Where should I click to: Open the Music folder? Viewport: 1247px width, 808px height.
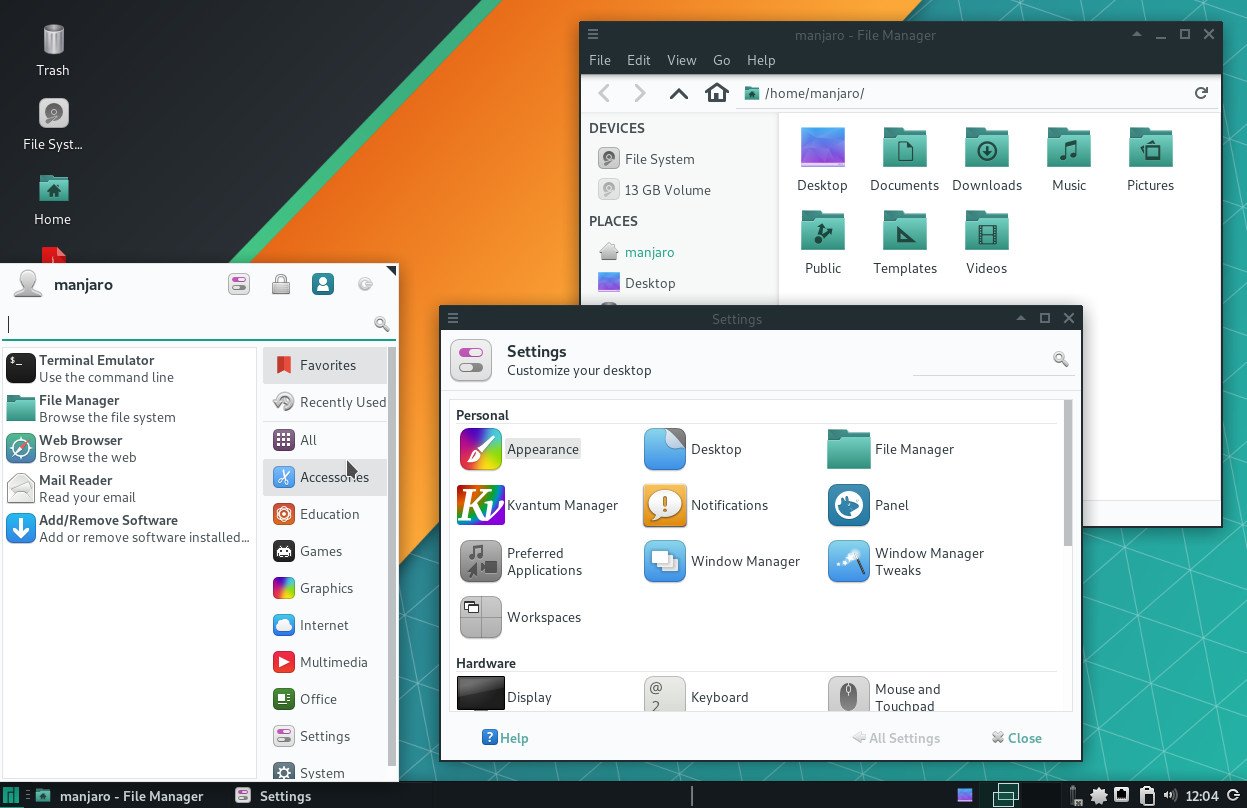click(1068, 148)
